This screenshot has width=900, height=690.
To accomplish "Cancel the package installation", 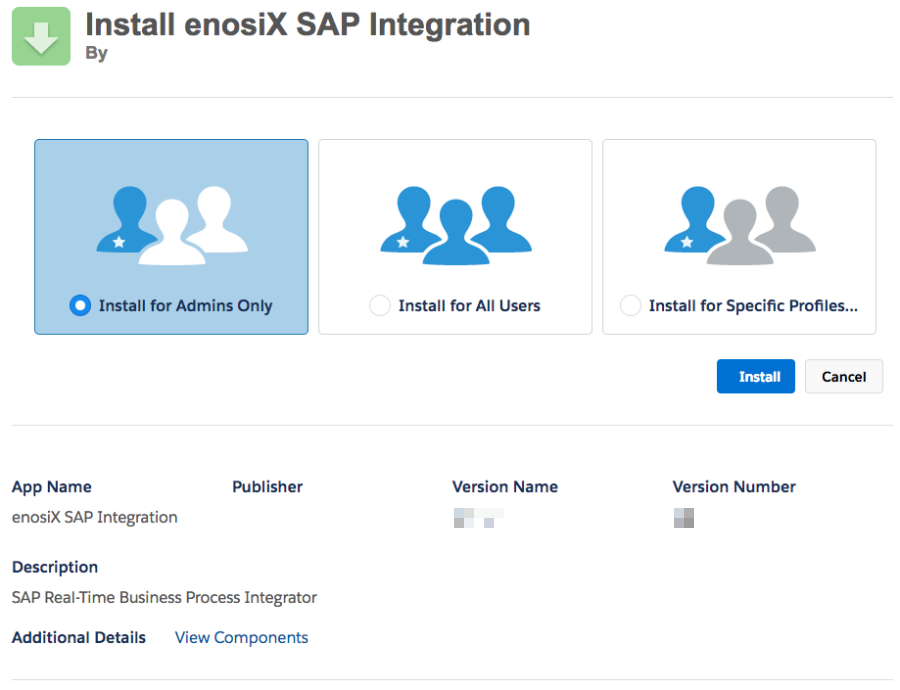I will coord(844,377).
